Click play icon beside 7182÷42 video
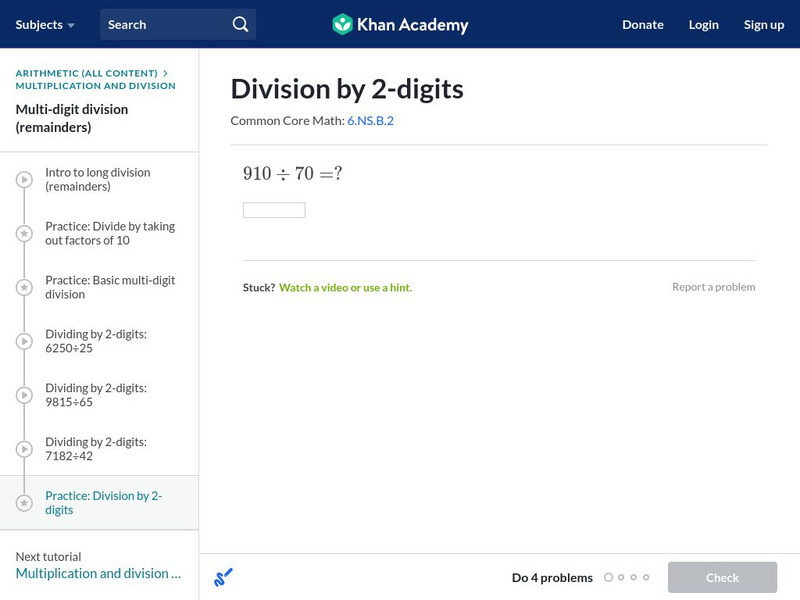Screen dimensions: 800x600 [x=24, y=449]
